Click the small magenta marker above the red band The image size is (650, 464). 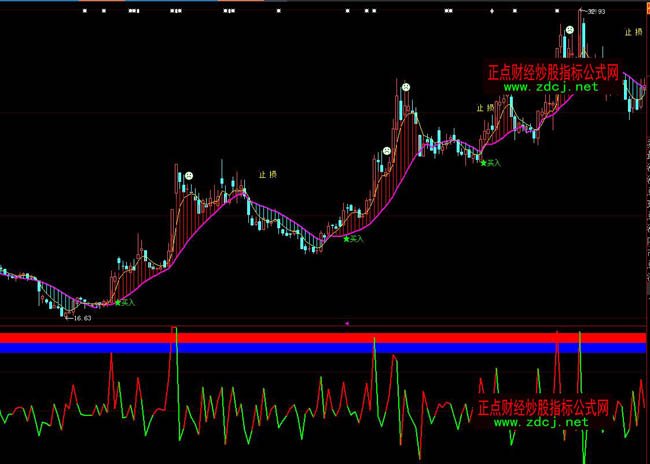(x=346, y=324)
